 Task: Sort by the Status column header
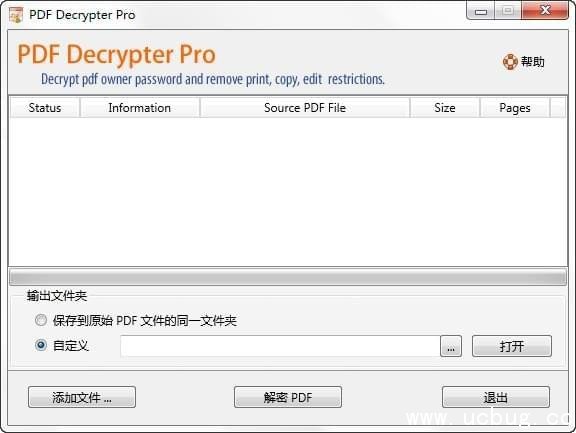tap(45, 108)
